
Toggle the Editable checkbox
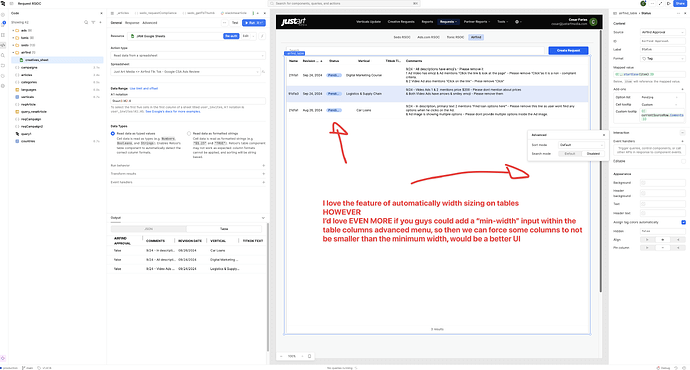click(x=683, y=161)
